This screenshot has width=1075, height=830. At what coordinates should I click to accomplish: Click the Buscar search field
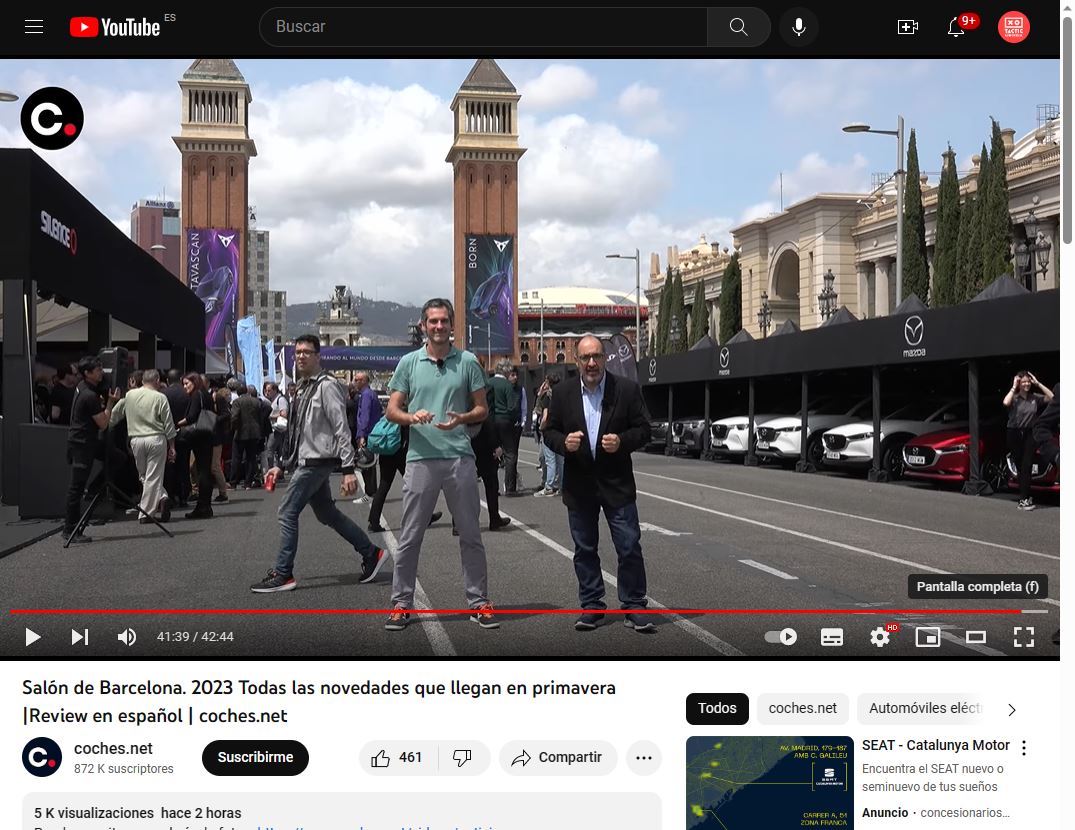pyautogui.click(x=483, y=27)
